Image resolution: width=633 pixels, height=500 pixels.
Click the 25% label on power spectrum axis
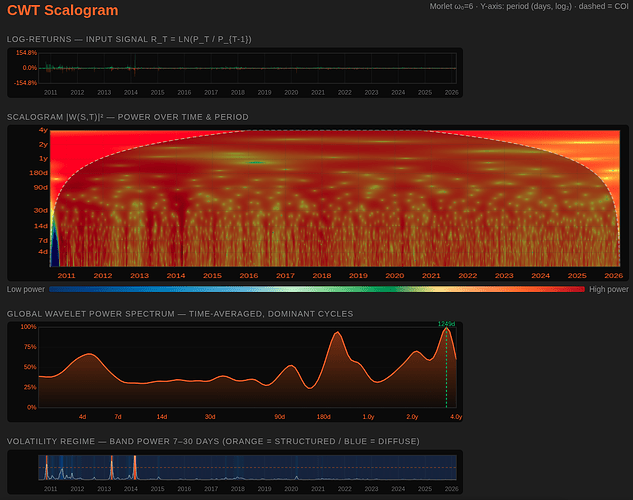(x=30, y=387)
